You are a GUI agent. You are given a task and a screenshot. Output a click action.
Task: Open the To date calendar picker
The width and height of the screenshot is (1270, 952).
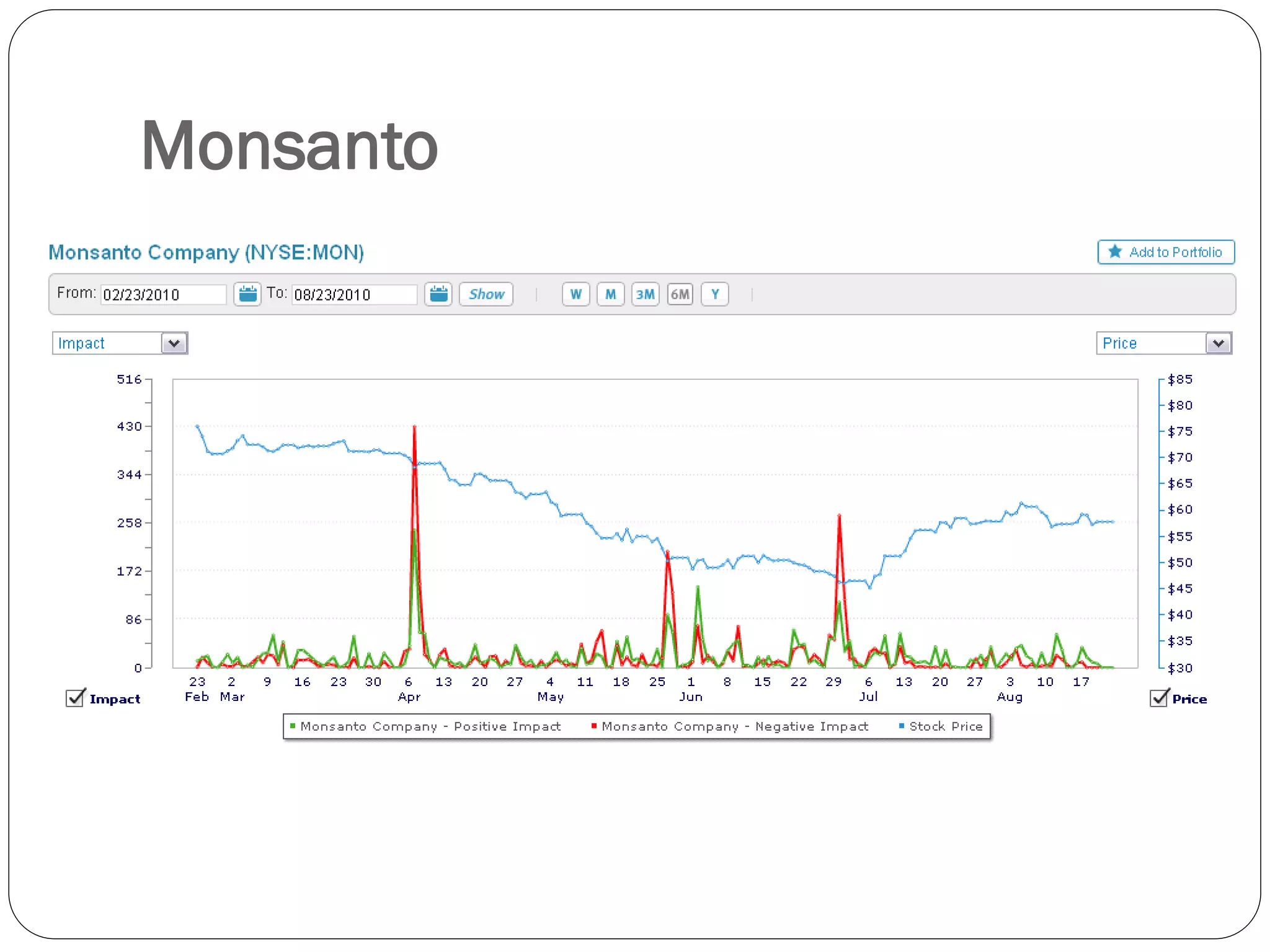[438, 294]
